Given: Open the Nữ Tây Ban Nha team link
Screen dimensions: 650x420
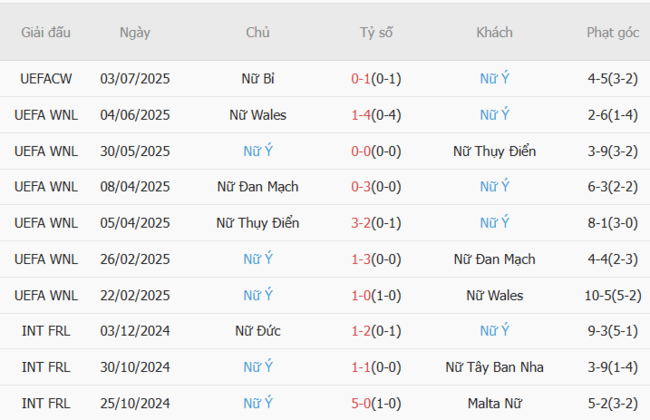Looking at the screenshot, I should [494, 367].
